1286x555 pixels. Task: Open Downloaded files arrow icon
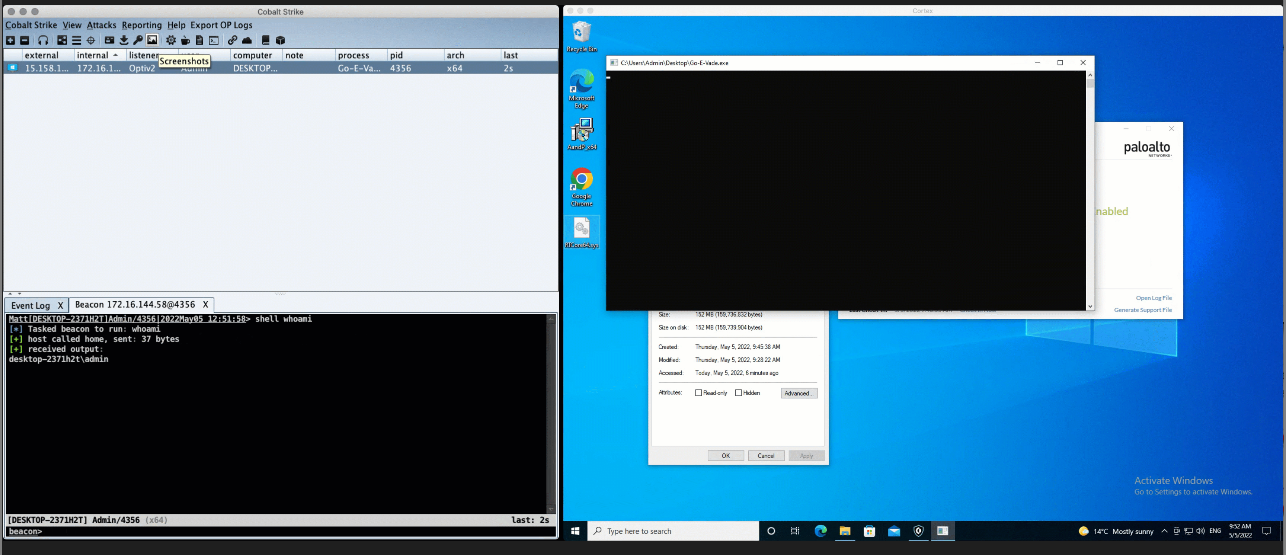click(x=124, y=40)
